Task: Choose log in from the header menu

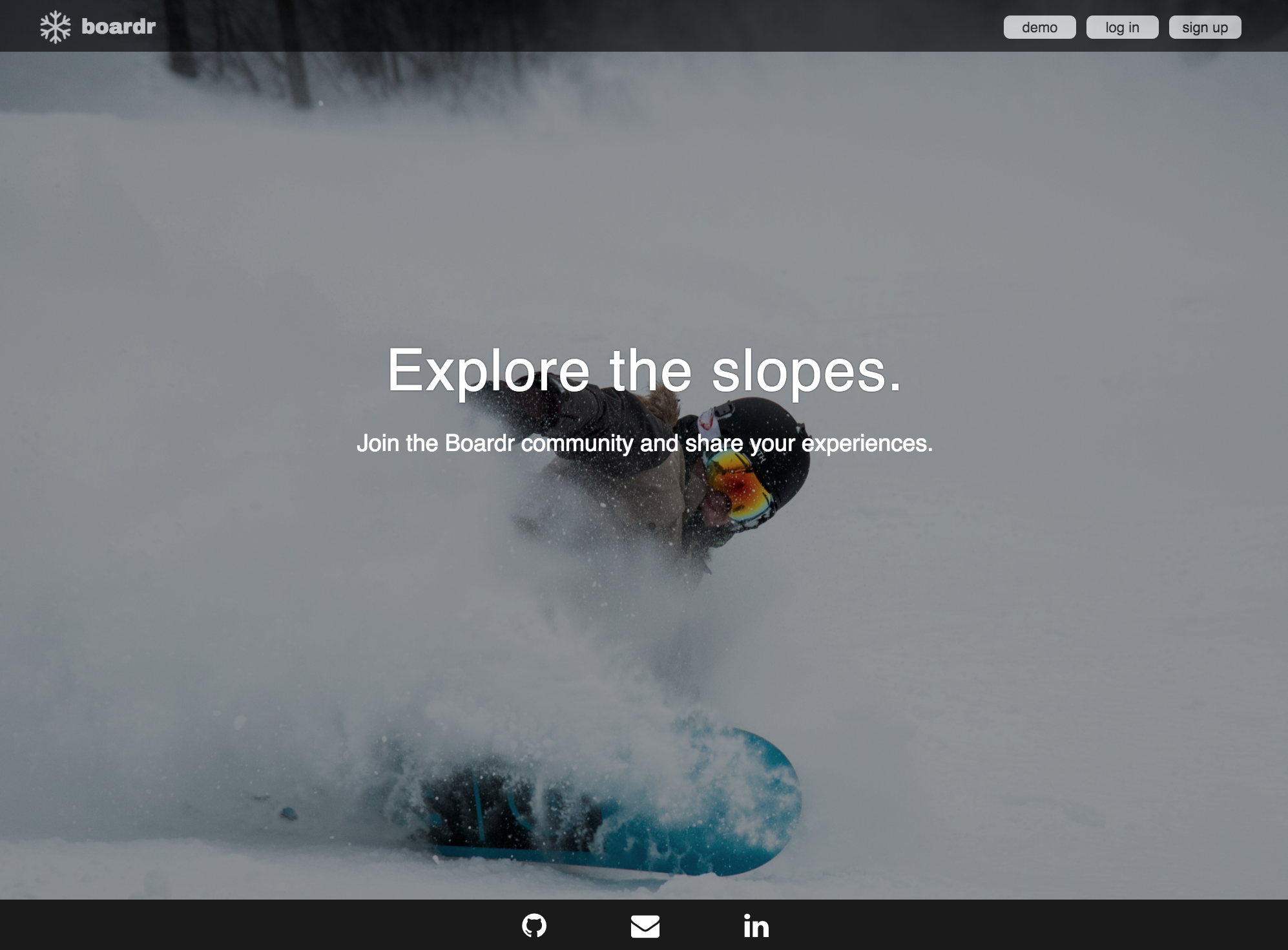Action: click(x=1122, y=27)
